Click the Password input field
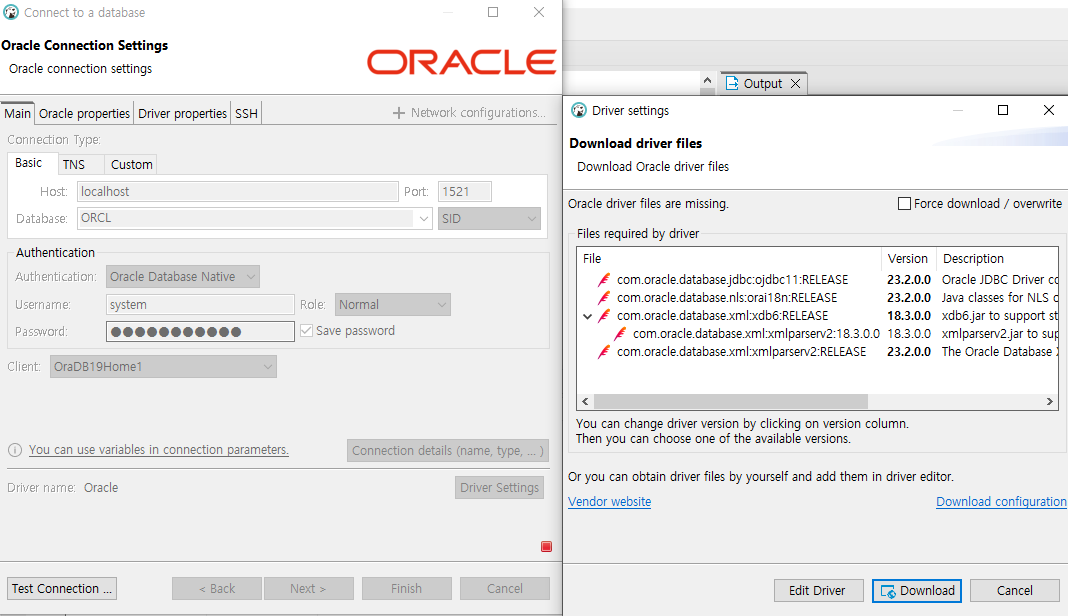The width and height of the screenshot is (1068, 616). tap(200, 332)
